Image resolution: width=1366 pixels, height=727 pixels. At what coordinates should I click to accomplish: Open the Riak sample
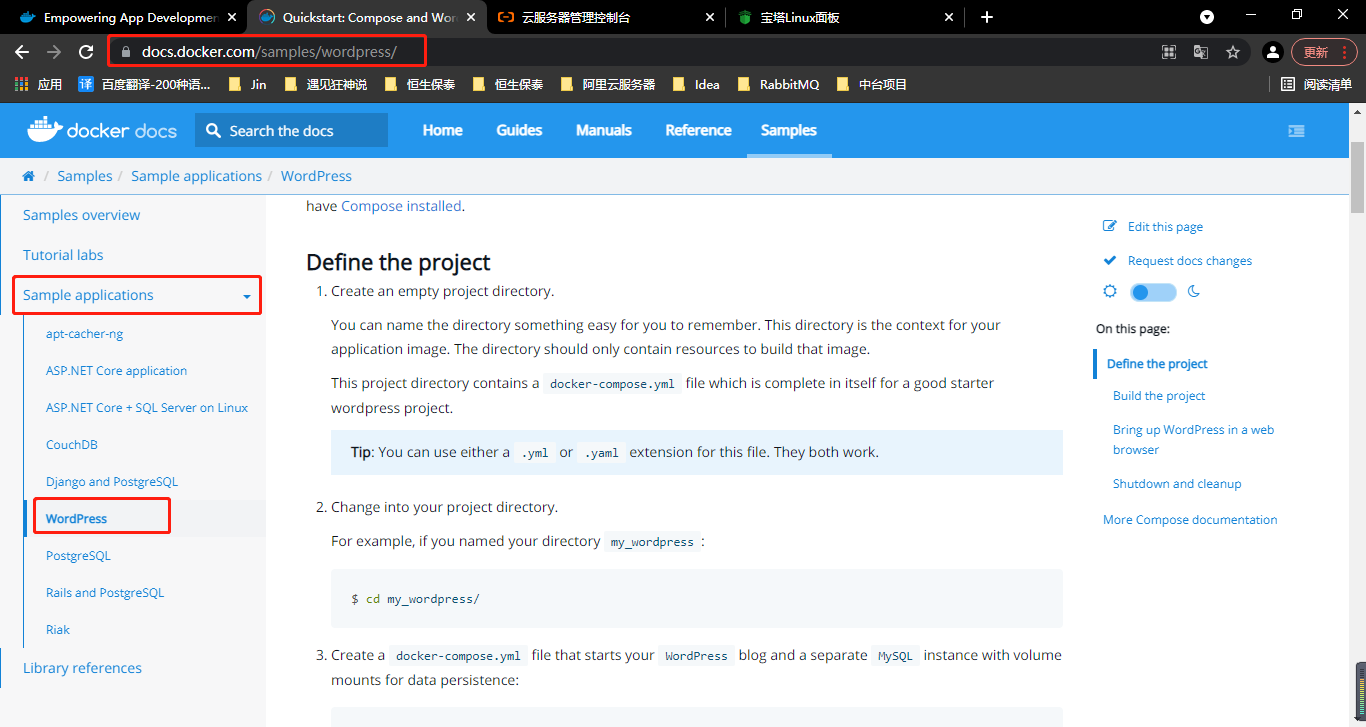[58, 630]
